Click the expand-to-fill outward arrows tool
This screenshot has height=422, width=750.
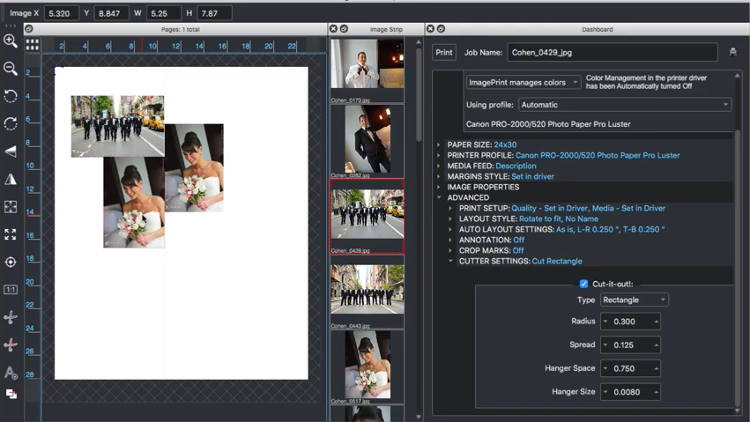click(x=11, y=234)
